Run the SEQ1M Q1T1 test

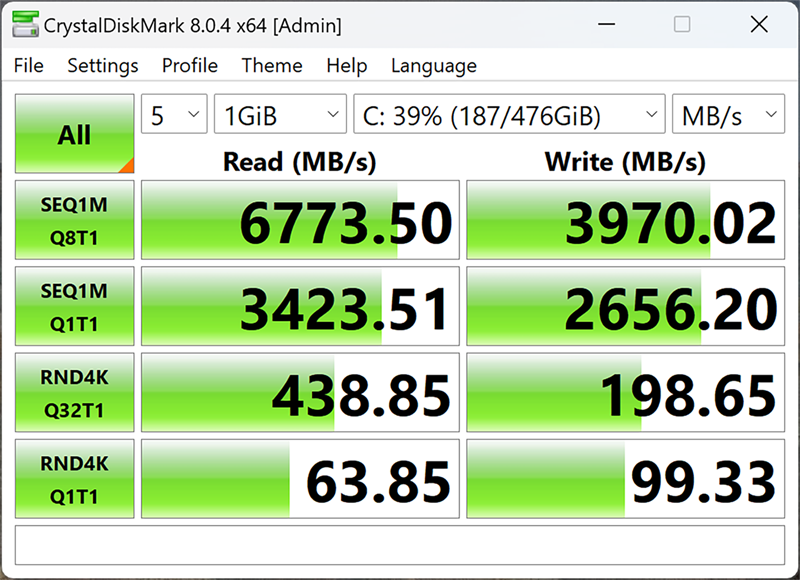click(74, 306)
